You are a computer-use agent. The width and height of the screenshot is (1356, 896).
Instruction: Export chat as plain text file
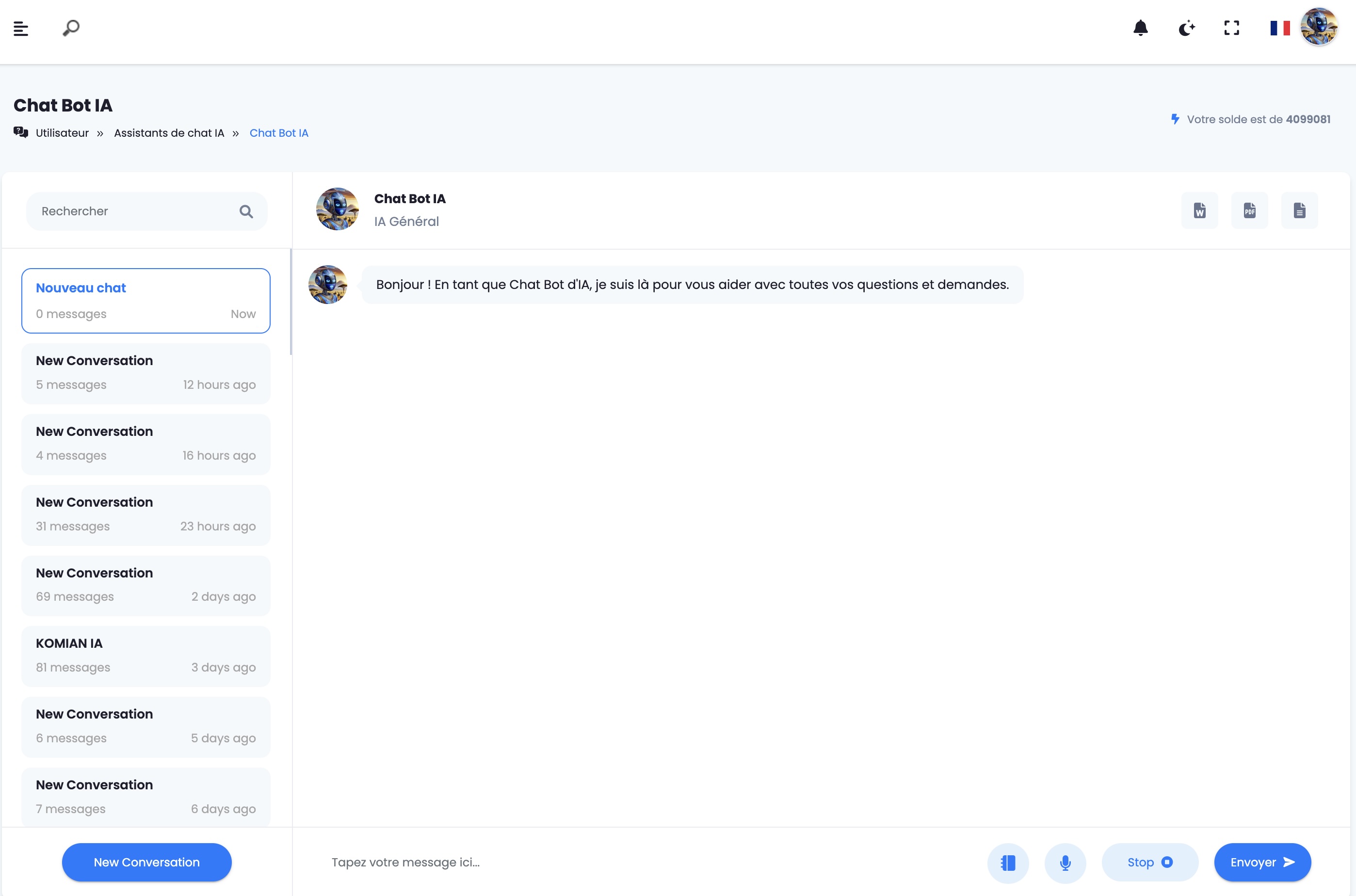pyautogui.click(x=1299, y=210)
